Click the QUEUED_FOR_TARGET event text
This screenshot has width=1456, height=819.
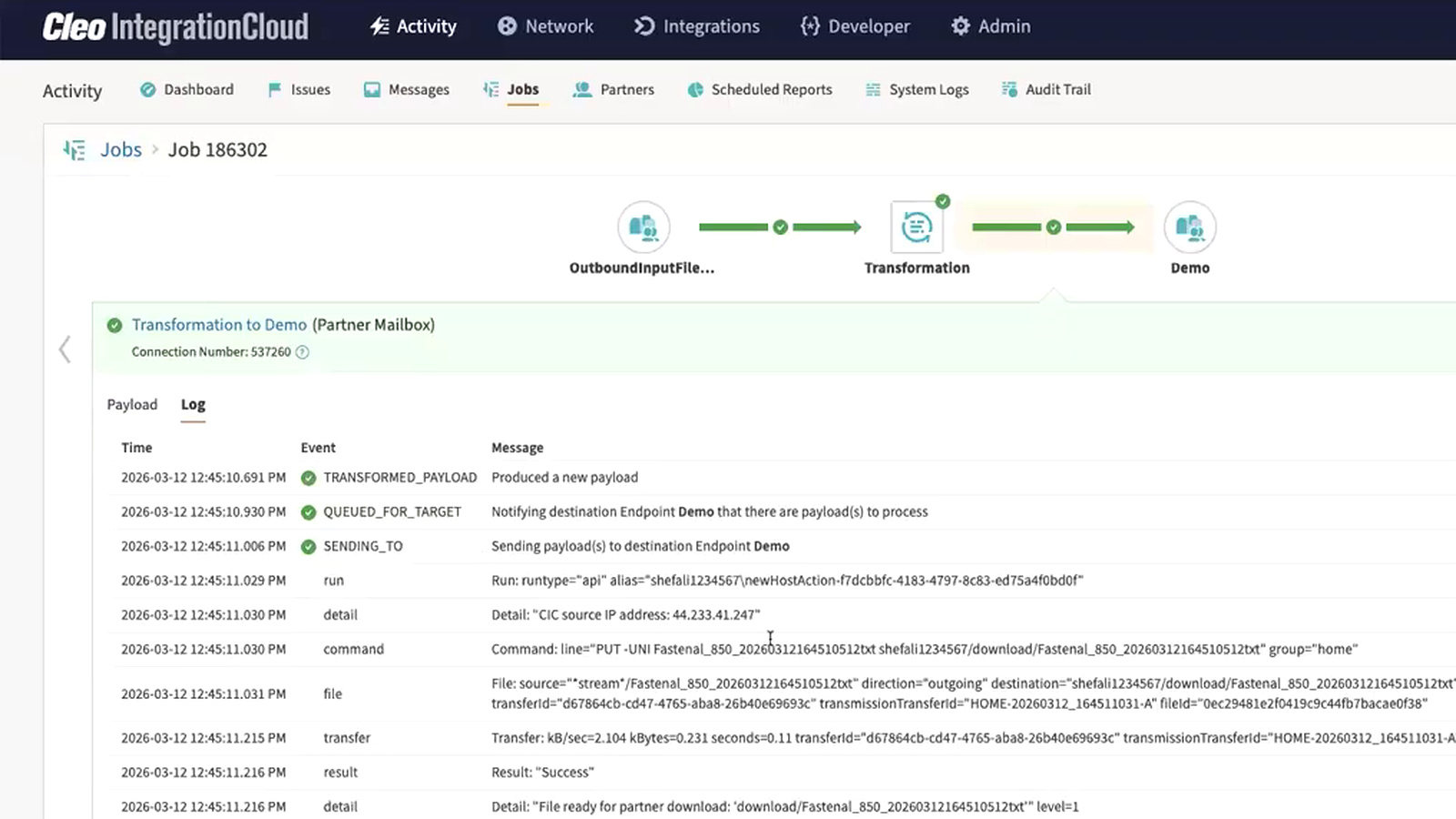pyautogui.click(x=392, y=512)
